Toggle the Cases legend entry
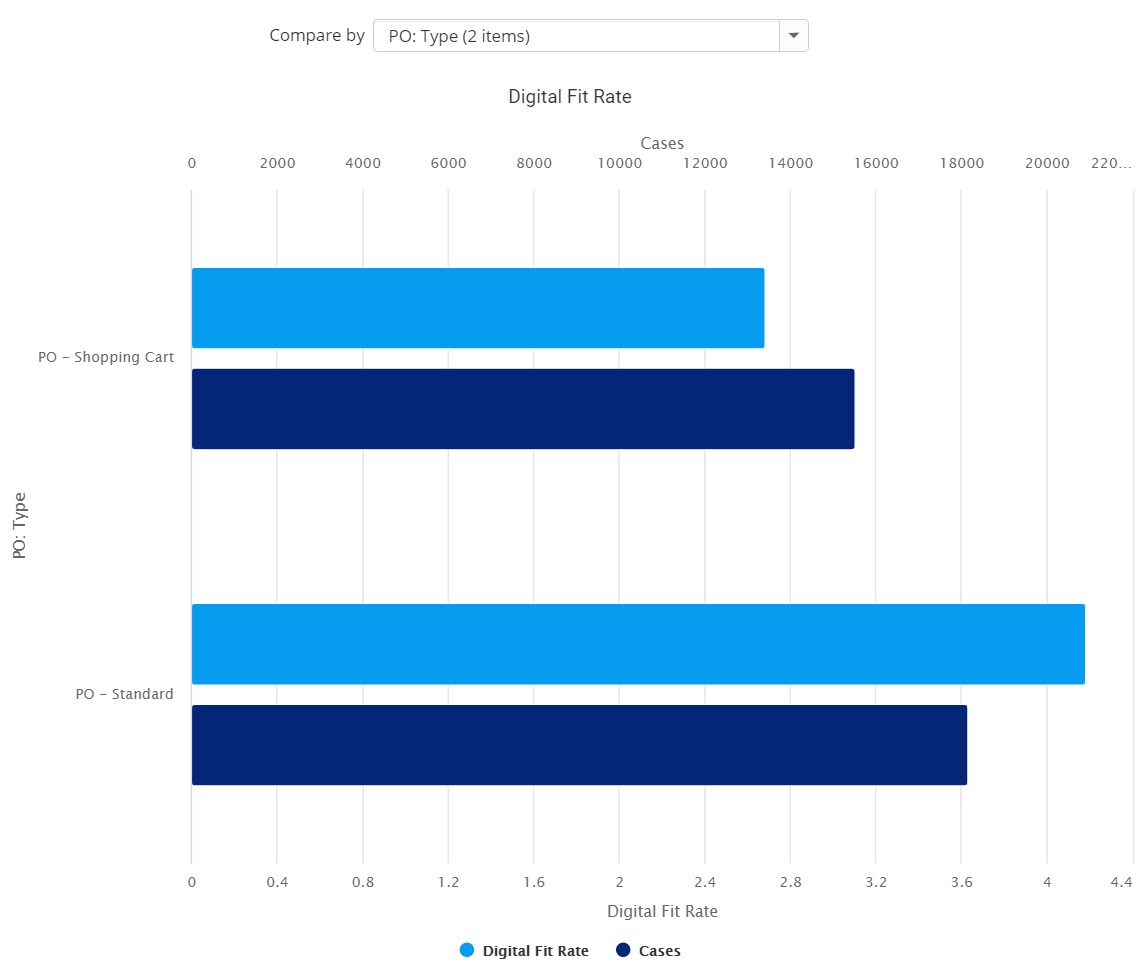Screen dimensions: 1140x977 click(648, 950)
